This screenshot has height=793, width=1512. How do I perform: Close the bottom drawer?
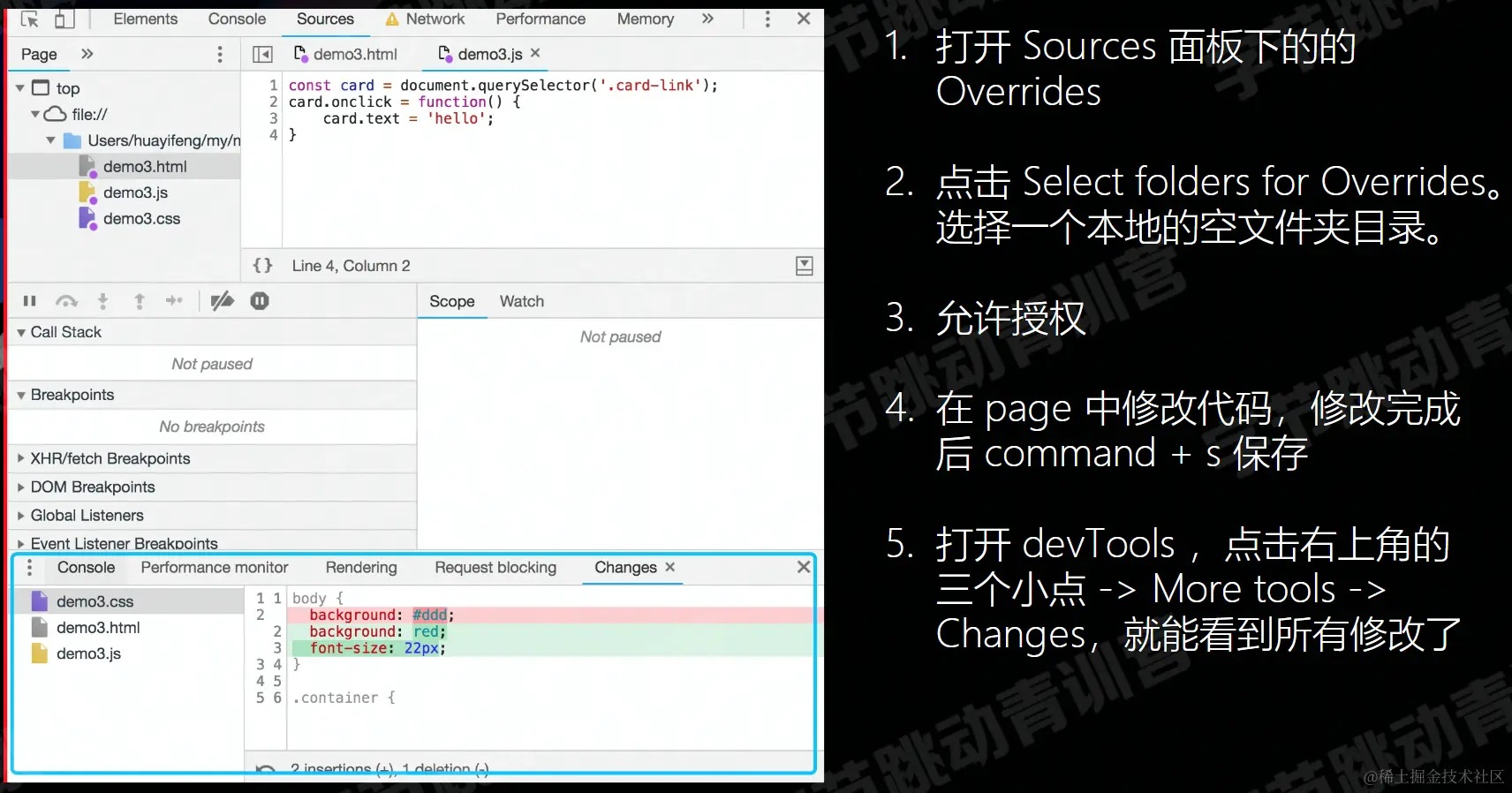click(803, 567)
